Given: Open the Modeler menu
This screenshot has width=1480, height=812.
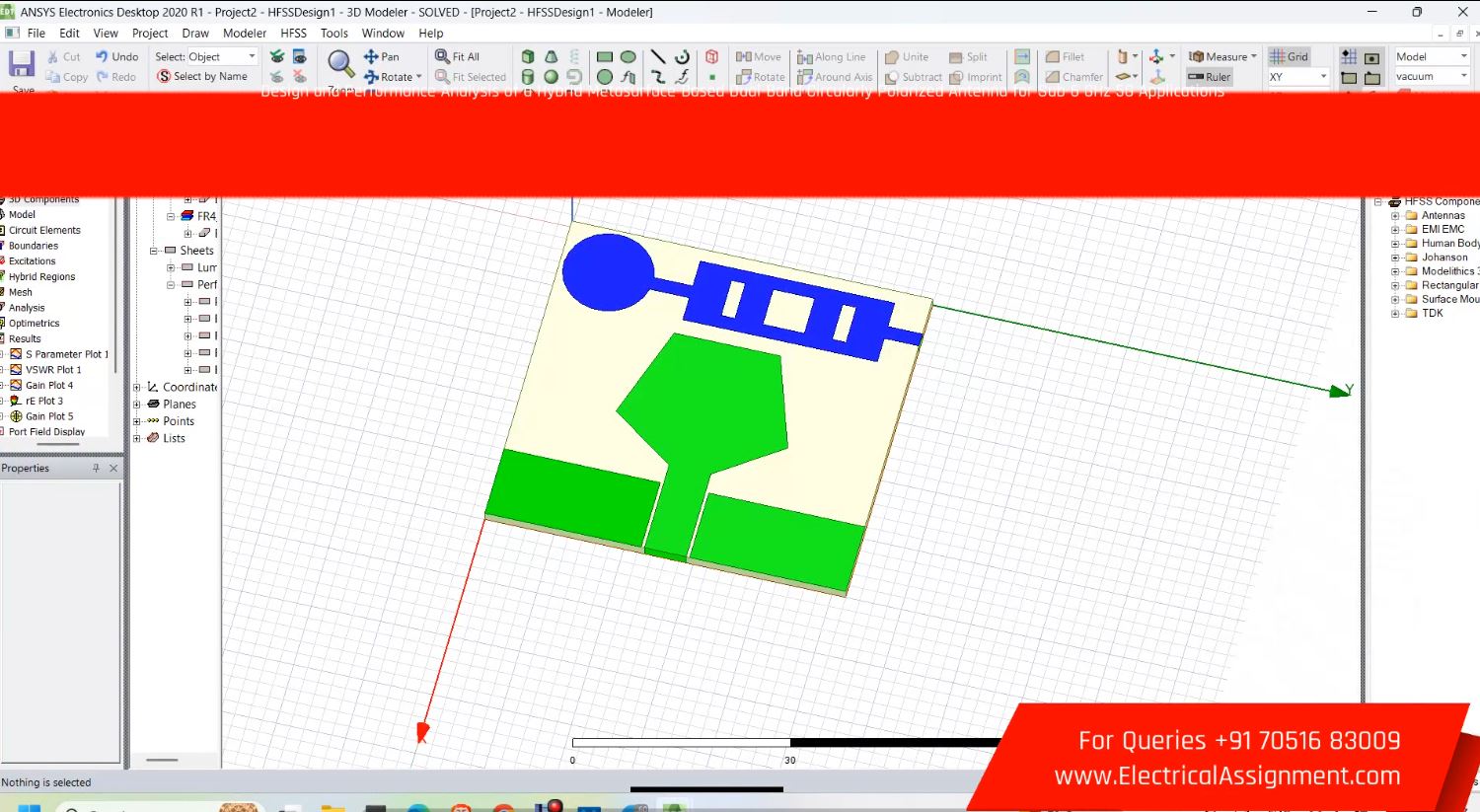Looking at the screenshot, I should 245,34.
